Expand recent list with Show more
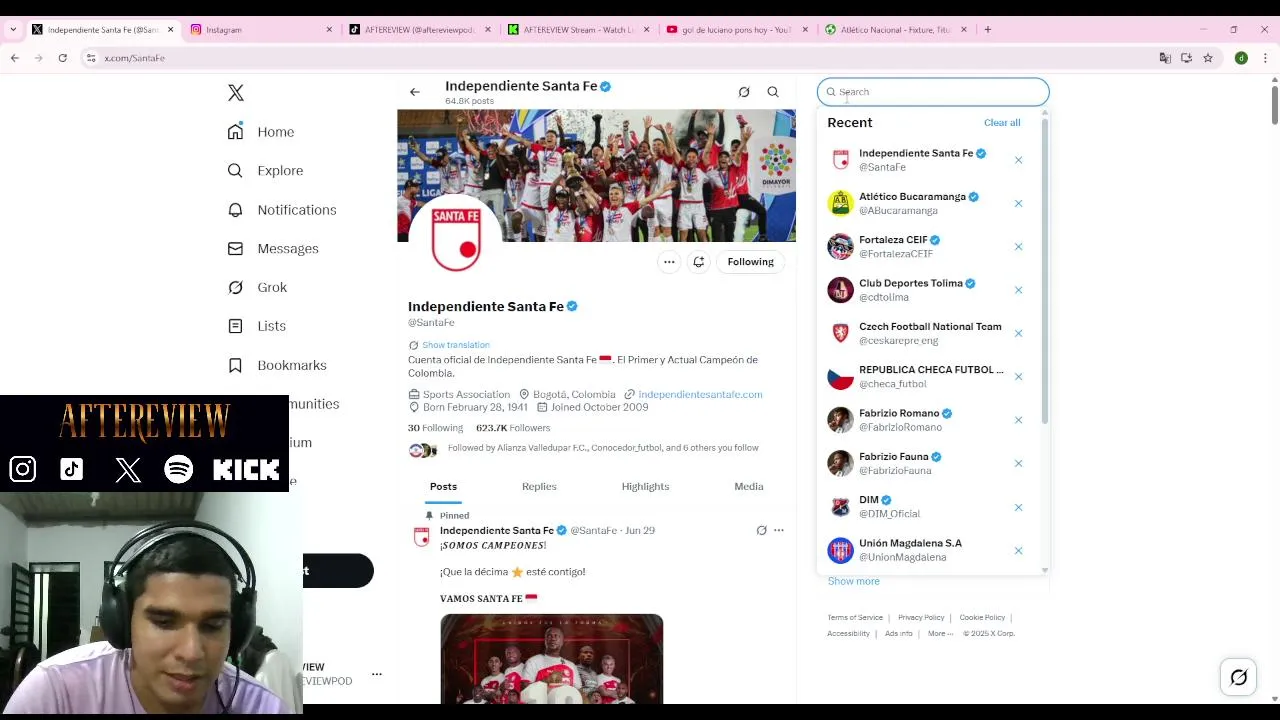 pyautogui.click(x=853, y=581)
